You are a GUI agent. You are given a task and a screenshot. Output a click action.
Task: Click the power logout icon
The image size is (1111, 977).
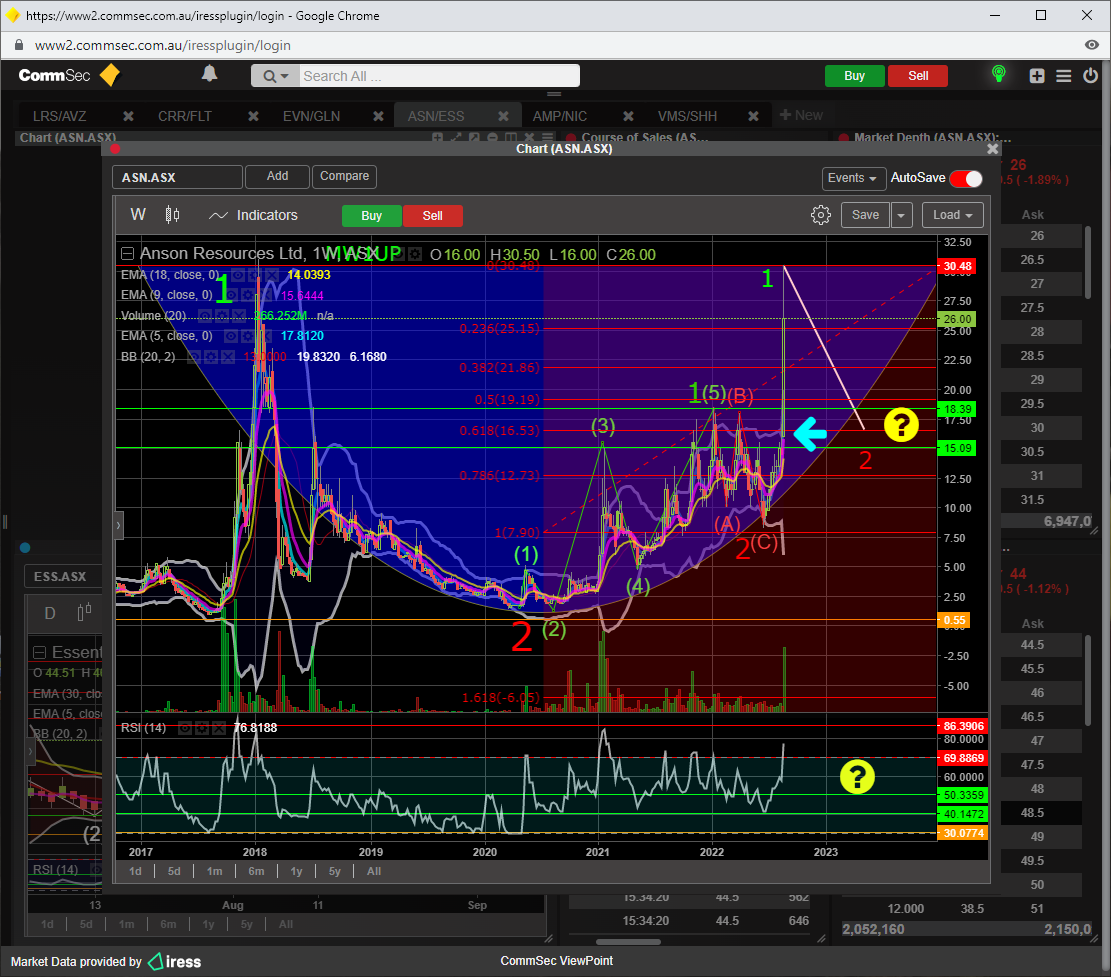pos(1090,75)
